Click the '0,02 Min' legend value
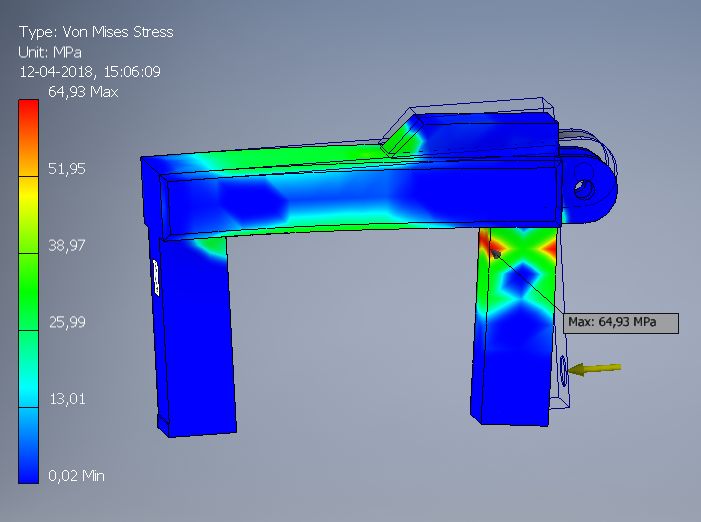The width and height of the screenshot is (701, 522). (76, 476)
